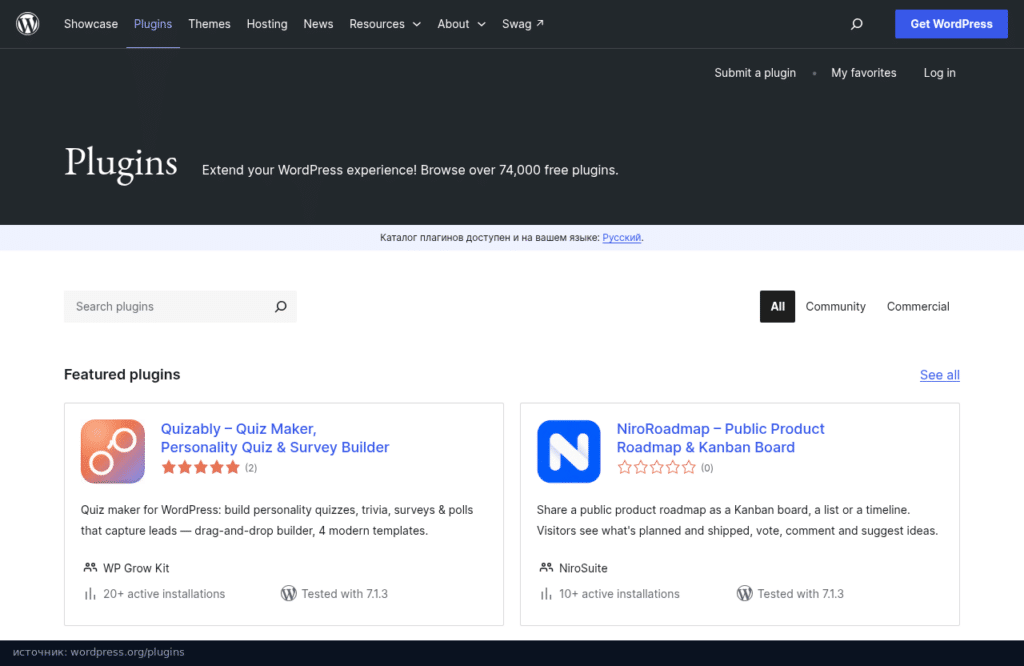Open the Hosting menu item

coord(267,24)
